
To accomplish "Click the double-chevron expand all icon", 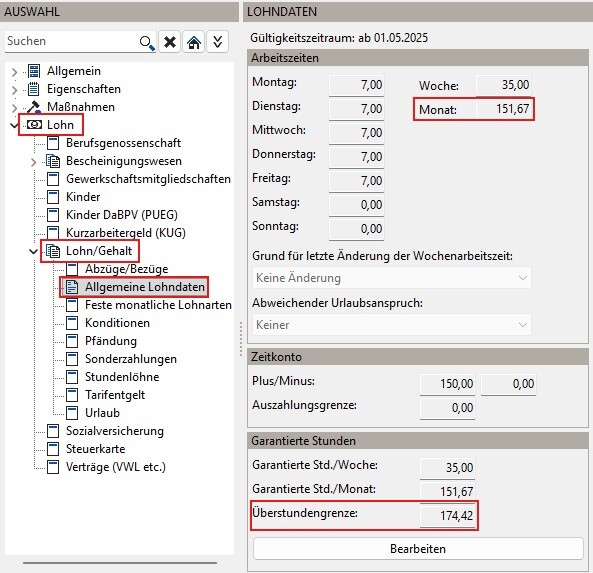I will point(217,42).
